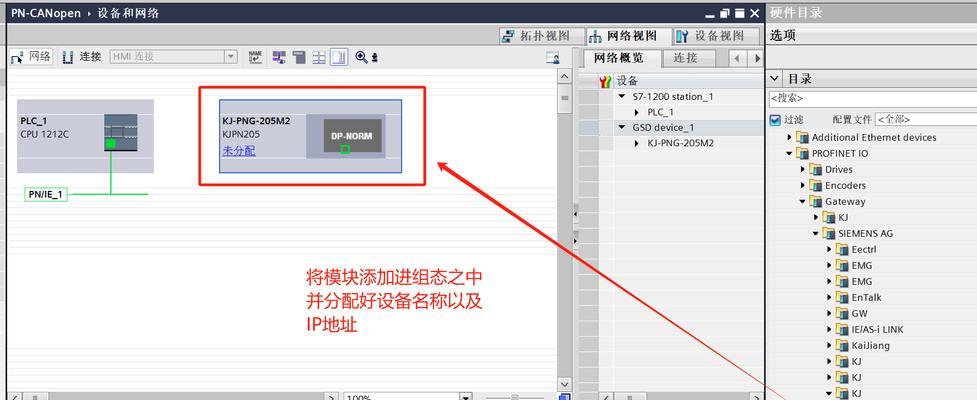The height and width of the screenshot is (400, 977).
Task: Click the Encoders folder icon
Action: (x=816, y=186)
